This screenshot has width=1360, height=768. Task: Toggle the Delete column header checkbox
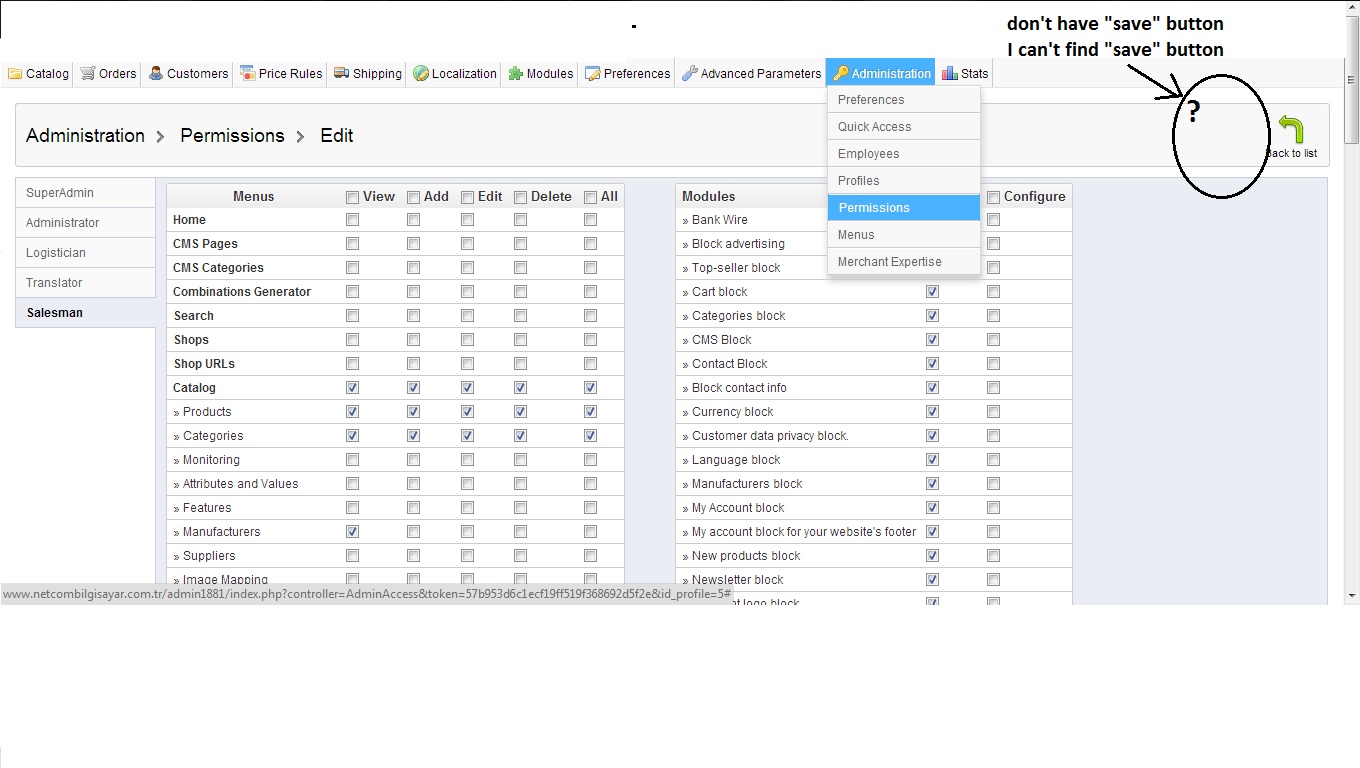tap(520, 197)
